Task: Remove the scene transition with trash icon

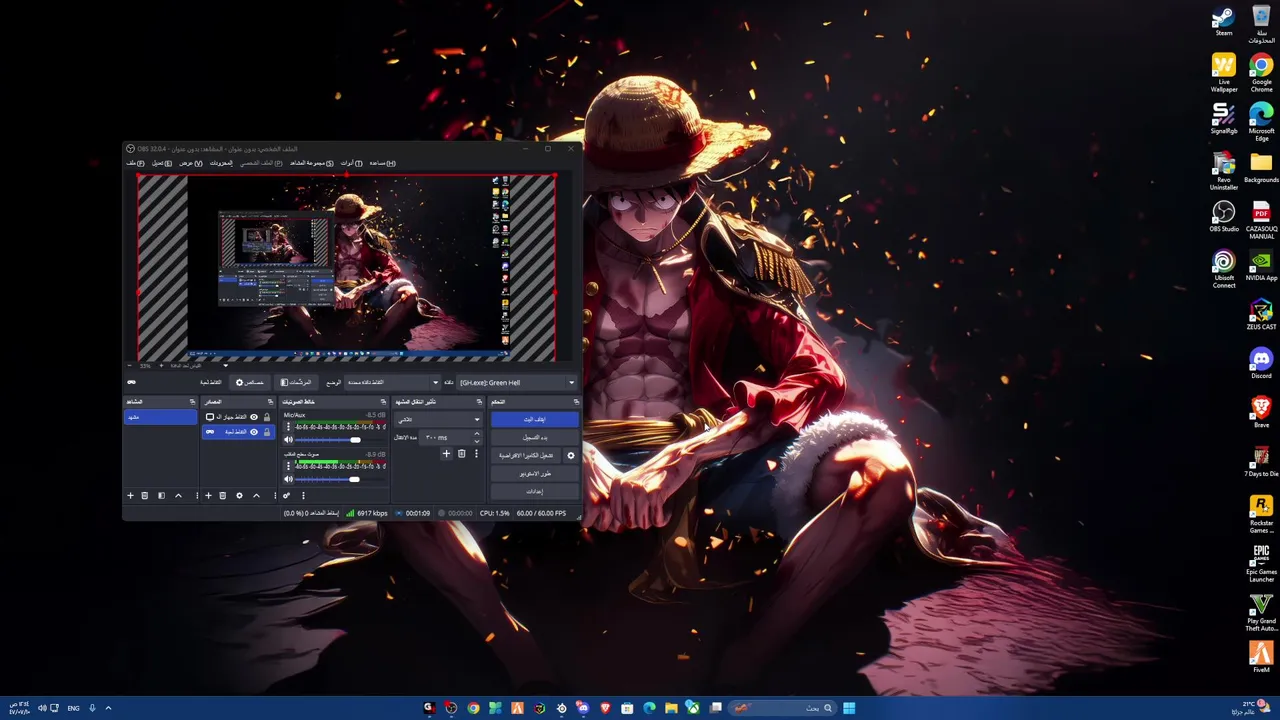Action: click(461, 454)
